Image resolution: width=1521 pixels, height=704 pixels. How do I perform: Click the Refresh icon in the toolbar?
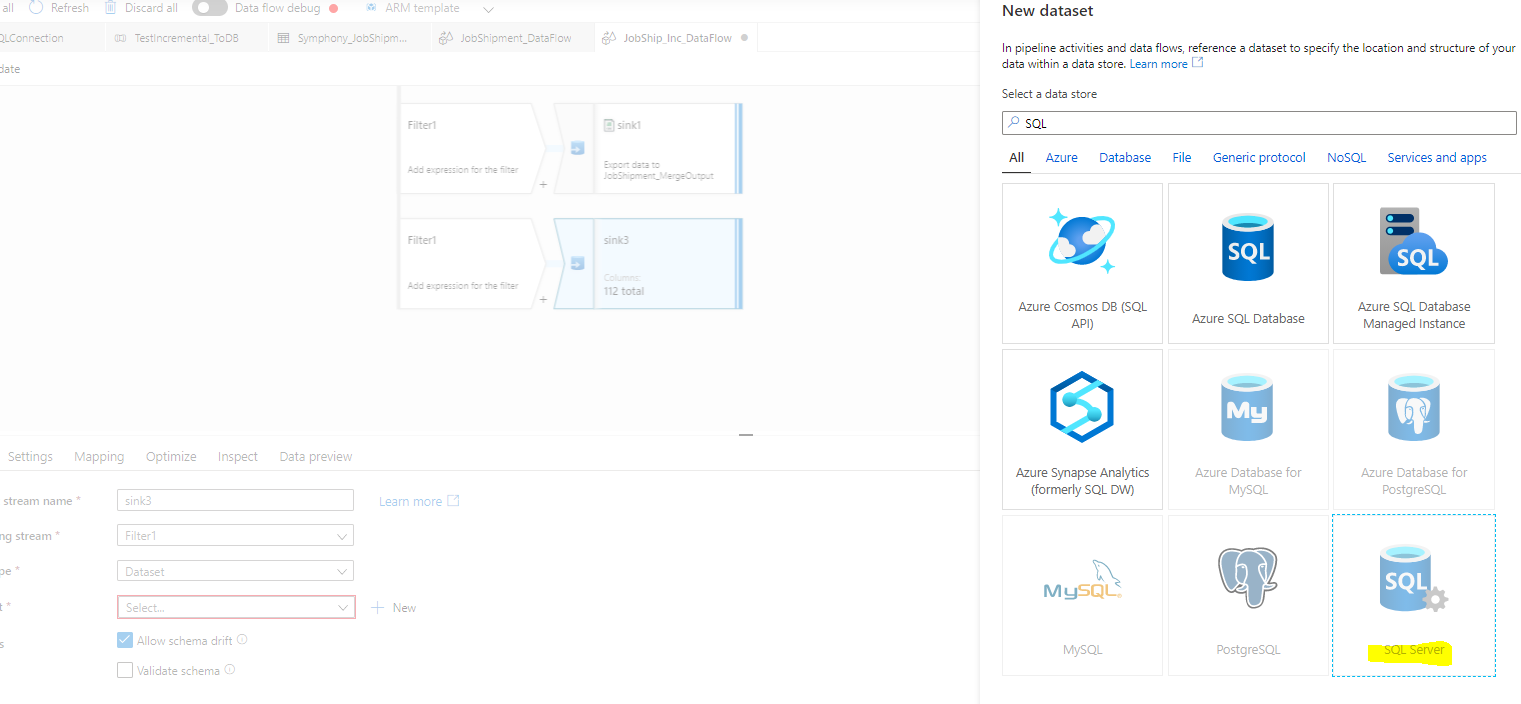(62, 8)
